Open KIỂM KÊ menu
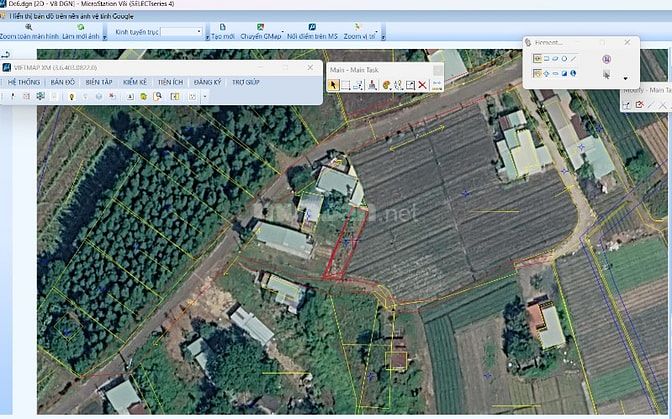Viewport: 672px width, 419px height. [x=135, y=82]
